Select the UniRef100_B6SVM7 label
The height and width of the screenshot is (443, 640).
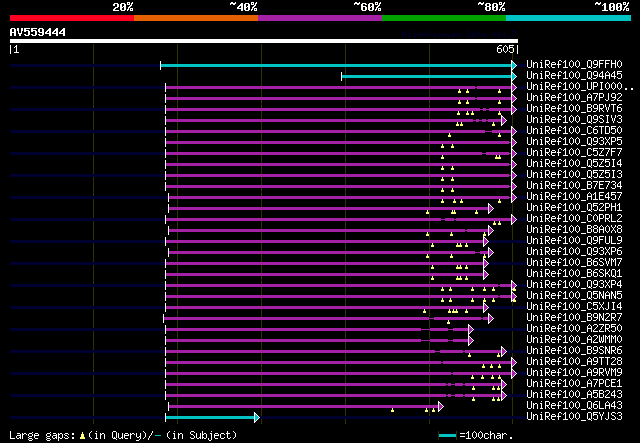(x=574, y=263)
